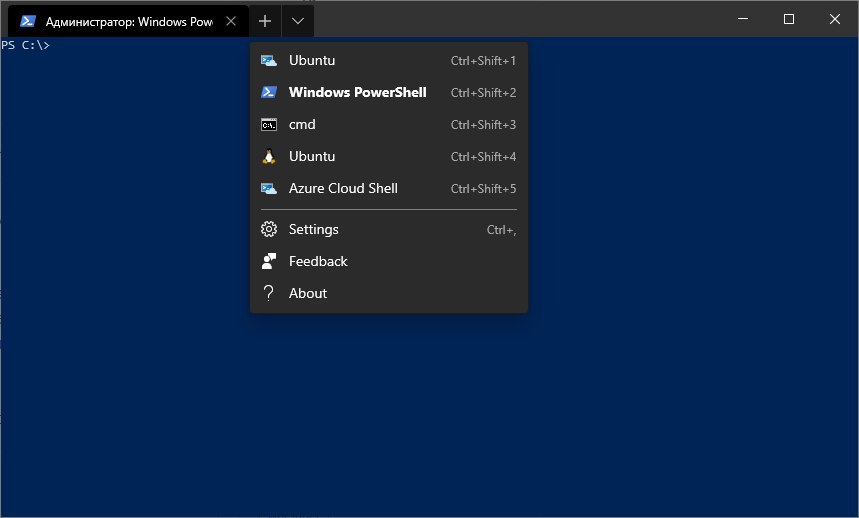This screenshot has height=518, width=859.
Task: Click the Settings gear icon
Action: (268, 229)
